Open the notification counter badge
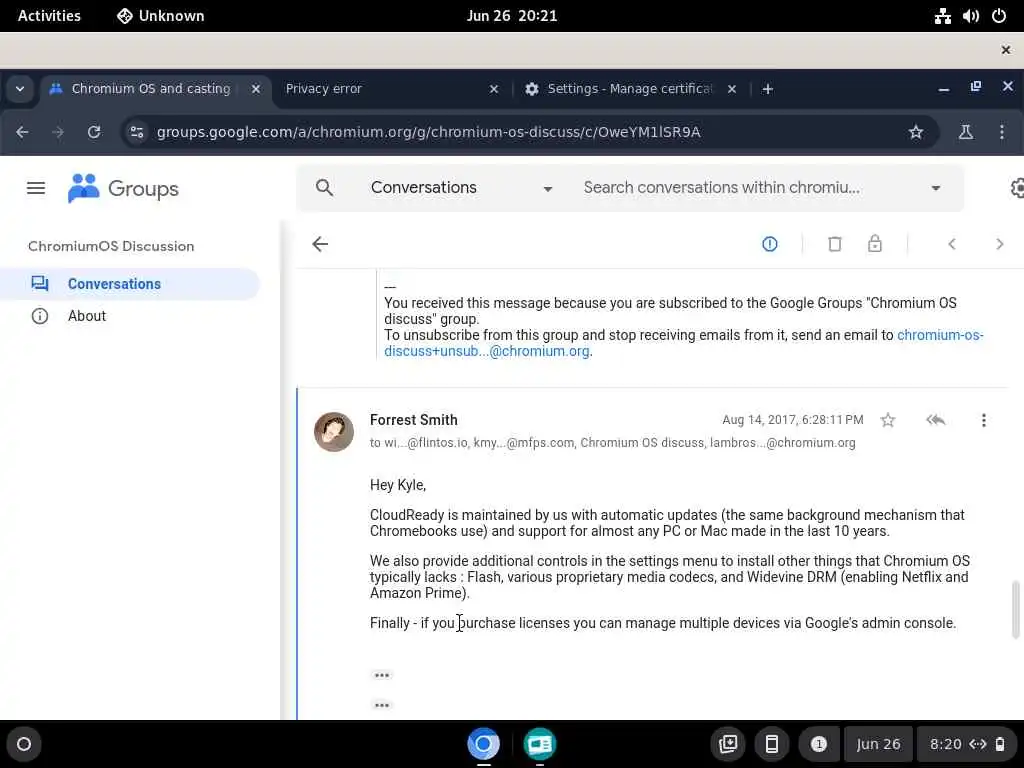1024x768 pixels. 818,744
